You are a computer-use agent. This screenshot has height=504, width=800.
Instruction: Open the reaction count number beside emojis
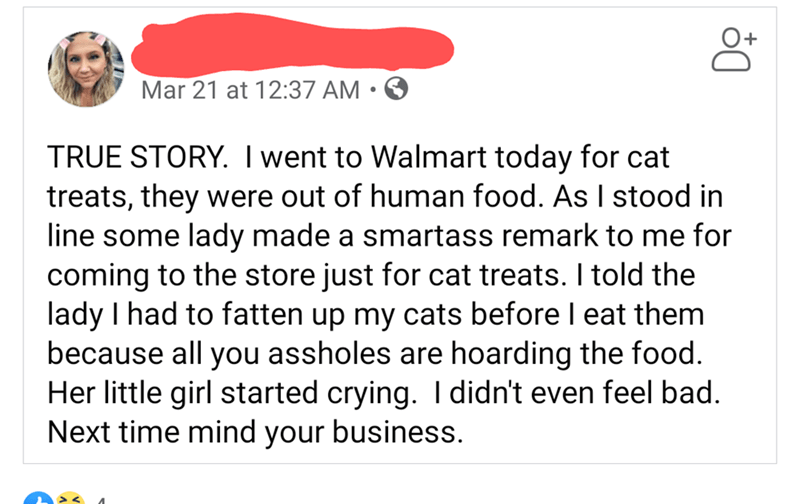point(101,500)
